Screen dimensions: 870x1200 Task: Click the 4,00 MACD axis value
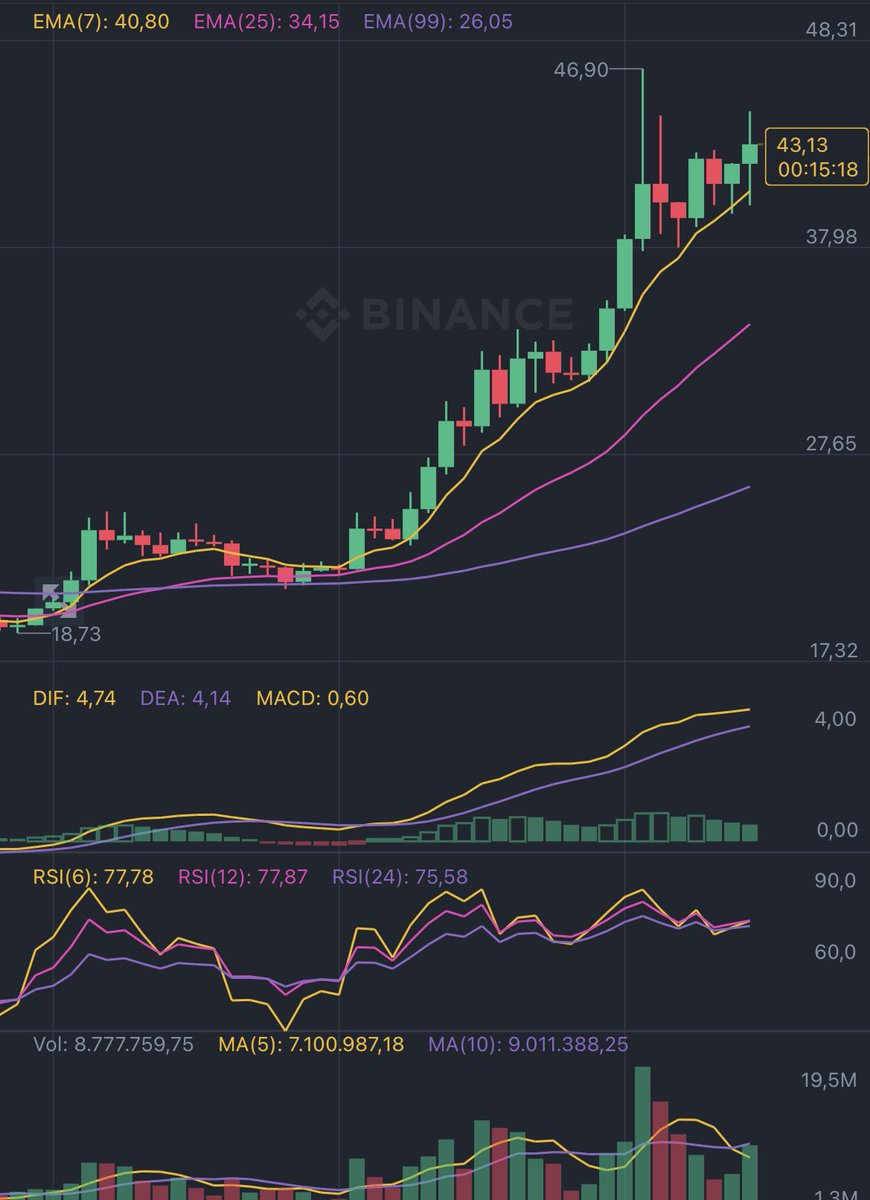pos(837,719)
